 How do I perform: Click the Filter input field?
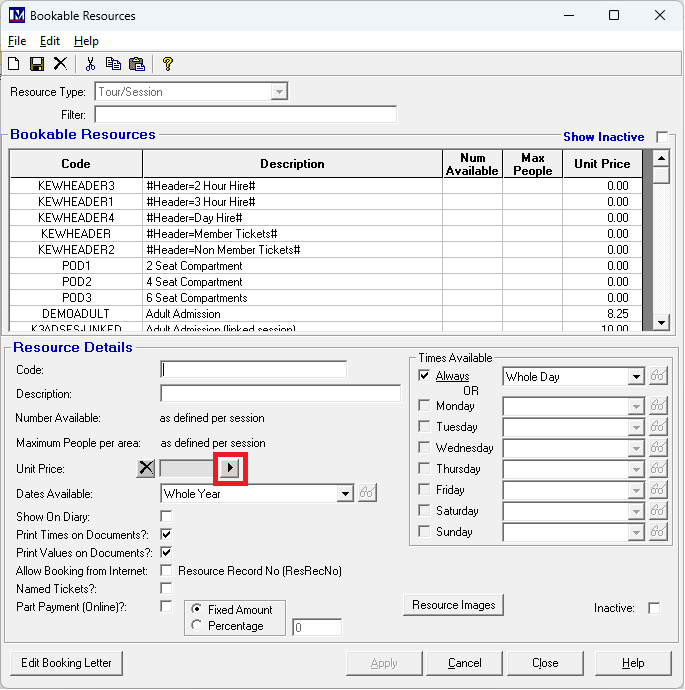pyautogui.click(x=245, y=114)
